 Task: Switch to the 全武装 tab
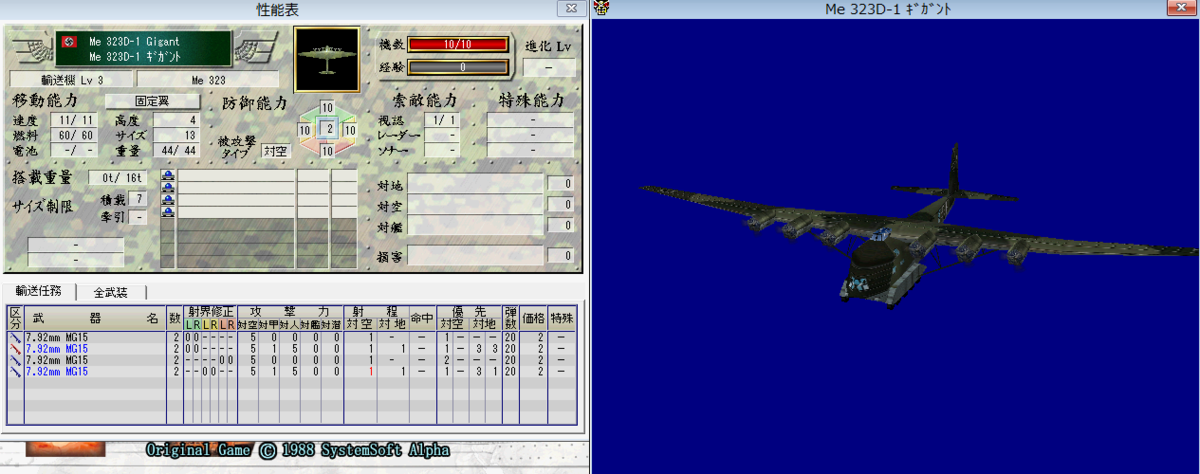pos(110,292)
